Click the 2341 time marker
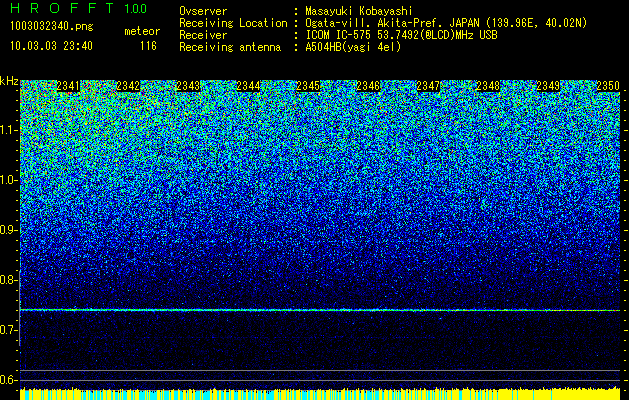This screenshot has width=629, height=400. coord(68,86)
